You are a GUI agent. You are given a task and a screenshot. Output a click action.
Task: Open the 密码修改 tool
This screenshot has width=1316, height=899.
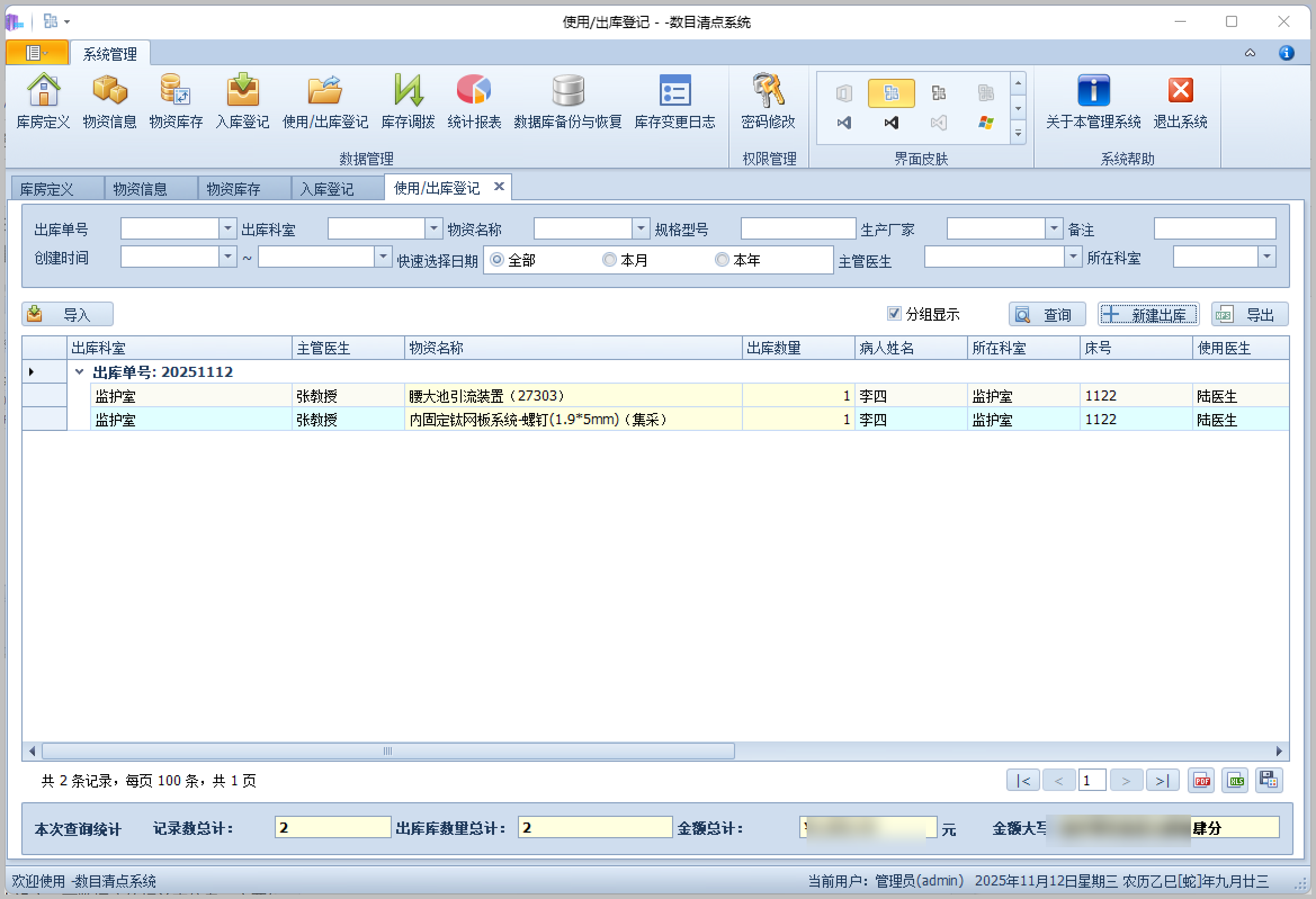pyautogui.click(x=767, y=102)
